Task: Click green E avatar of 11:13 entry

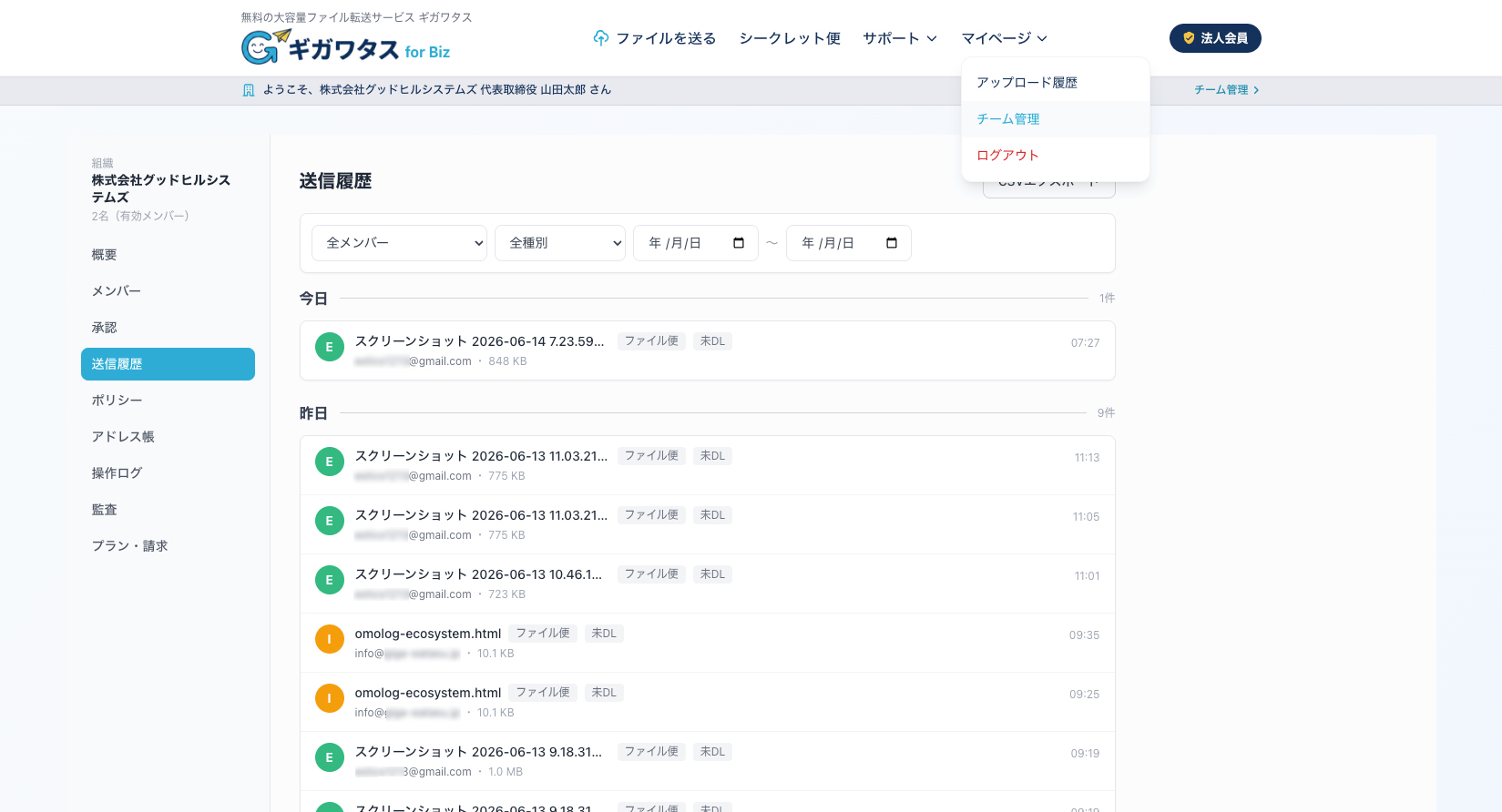Action: (x=330, y=462)
